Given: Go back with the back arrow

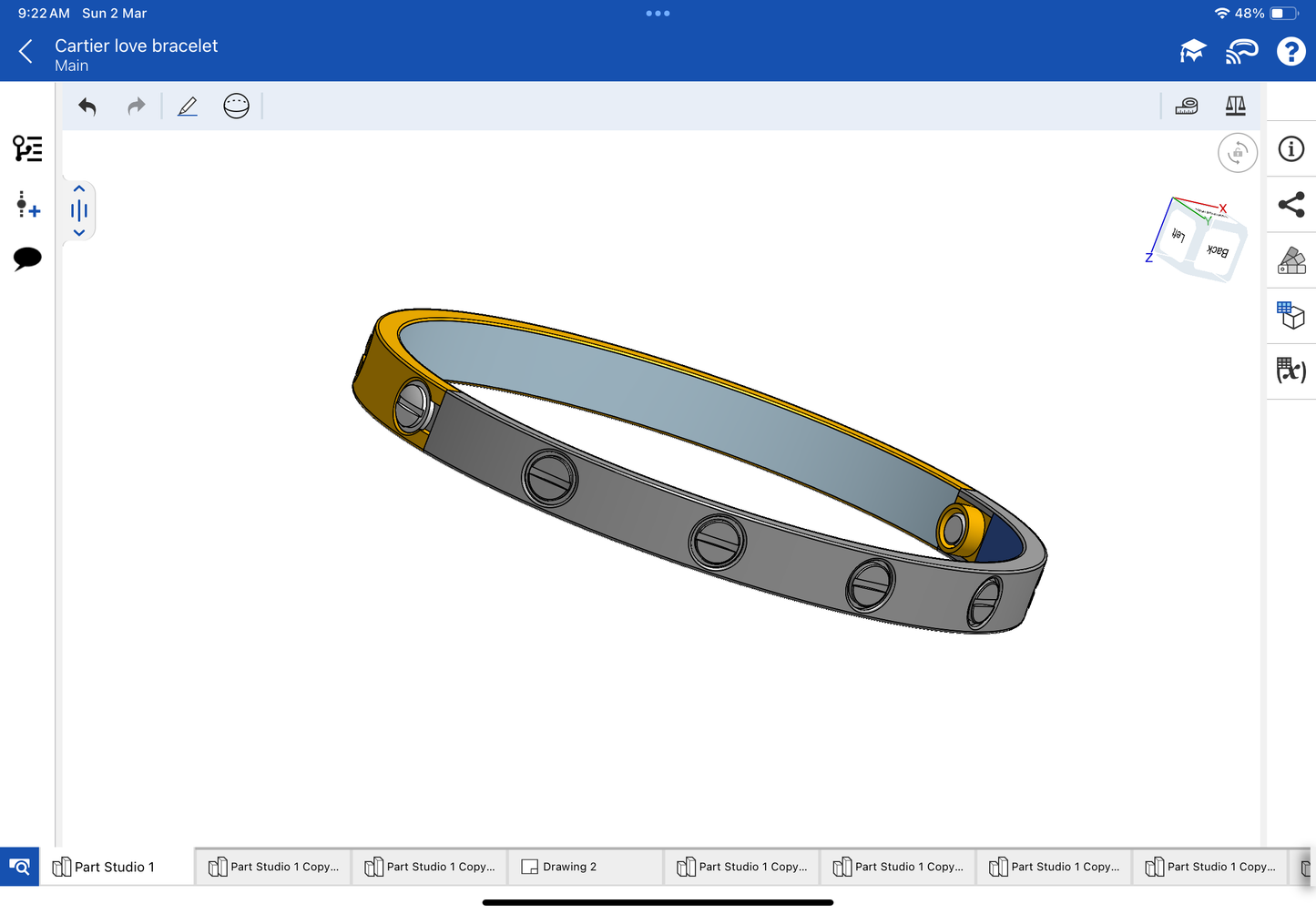Looking at the screenshot, I should (26, 52).
